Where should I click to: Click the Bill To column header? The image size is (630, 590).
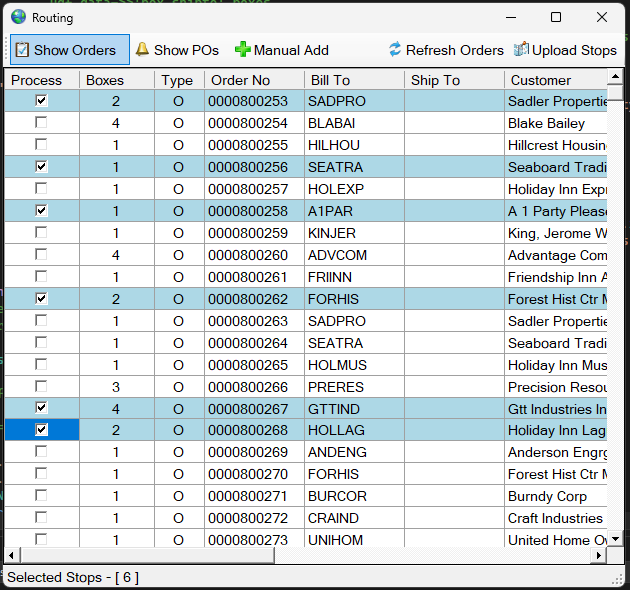point(354,80)
